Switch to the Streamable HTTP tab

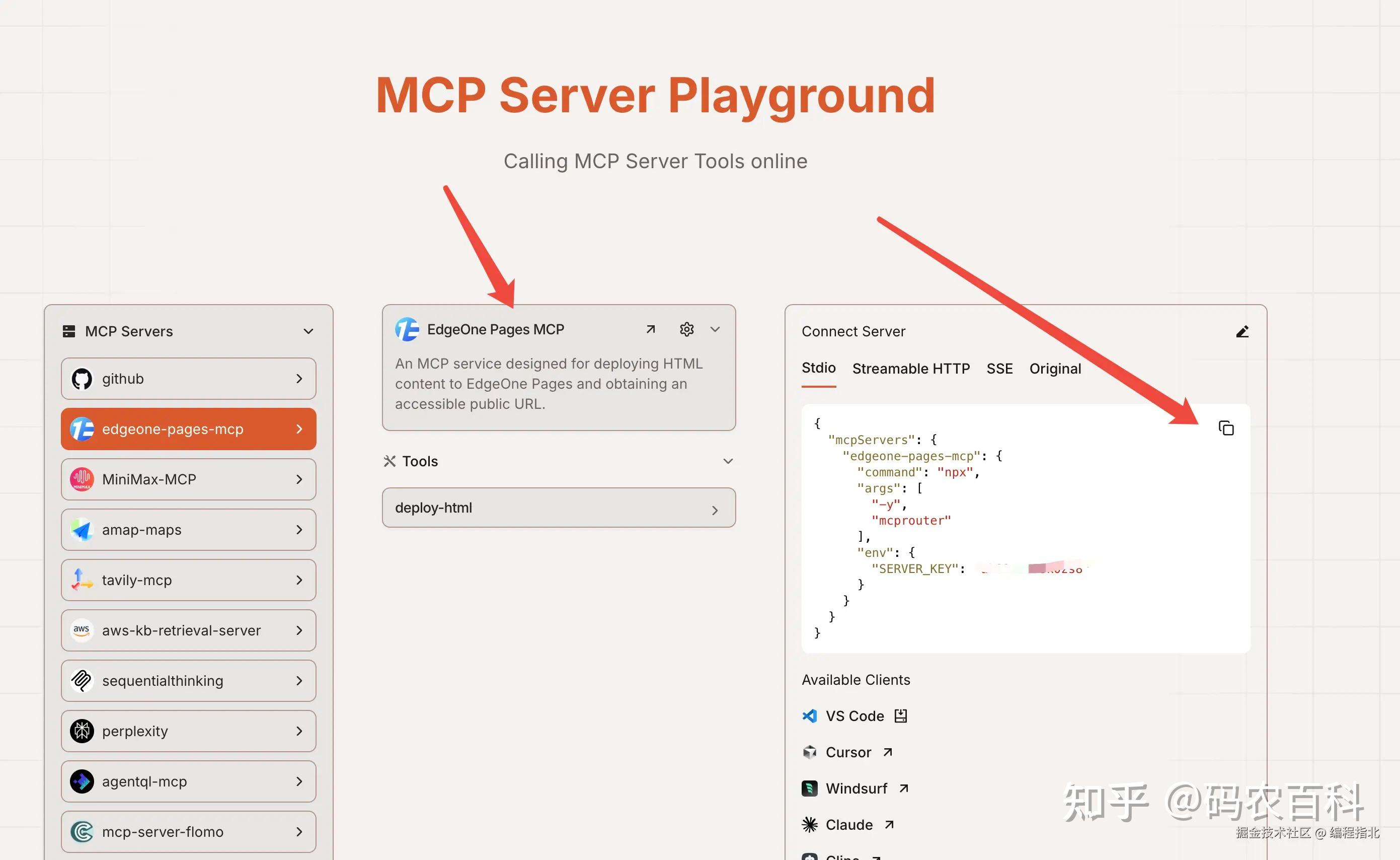point(910,368)
